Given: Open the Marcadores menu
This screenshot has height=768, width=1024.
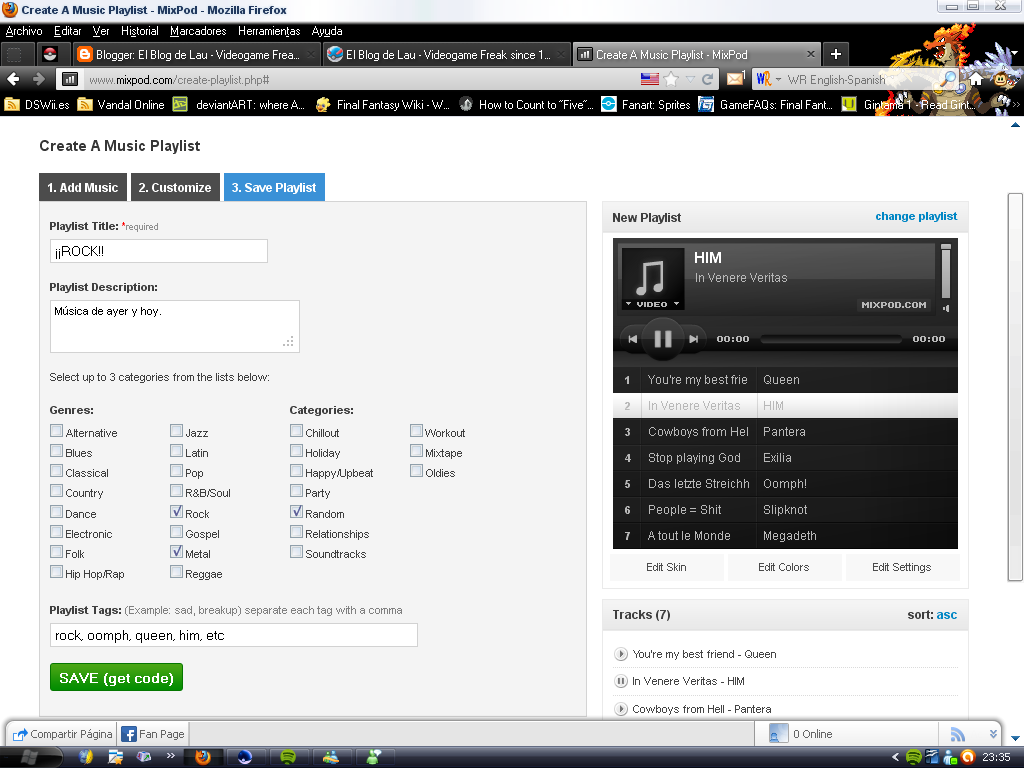Looking at the screenshot, I should (x=198, y=31).
